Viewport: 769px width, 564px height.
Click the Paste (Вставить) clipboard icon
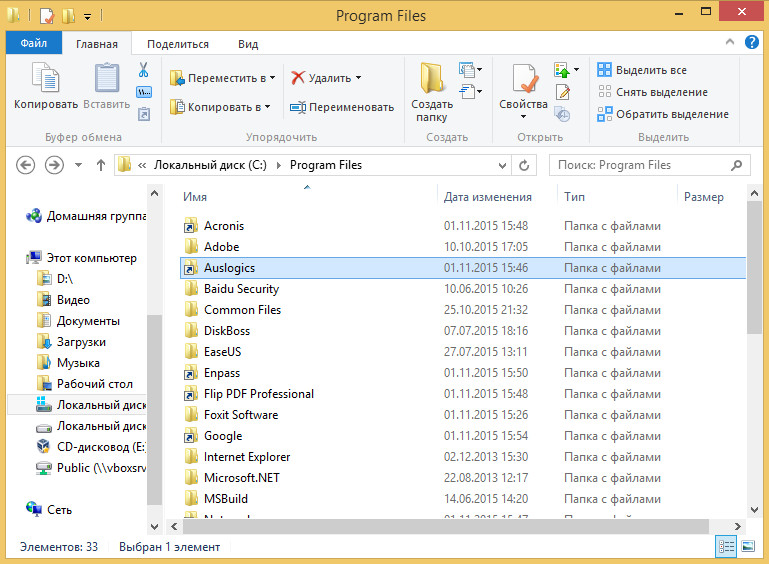[x=106, y=78]
